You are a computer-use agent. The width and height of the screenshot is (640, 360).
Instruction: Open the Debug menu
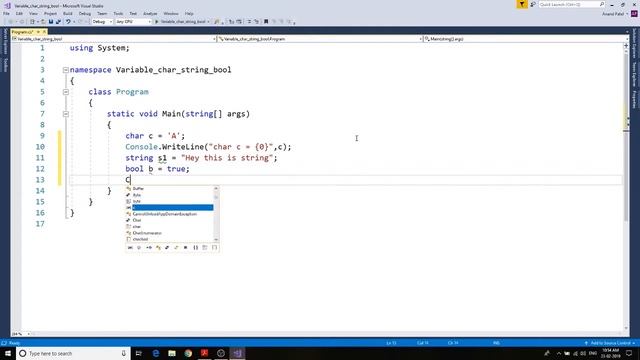coord(84,13)
